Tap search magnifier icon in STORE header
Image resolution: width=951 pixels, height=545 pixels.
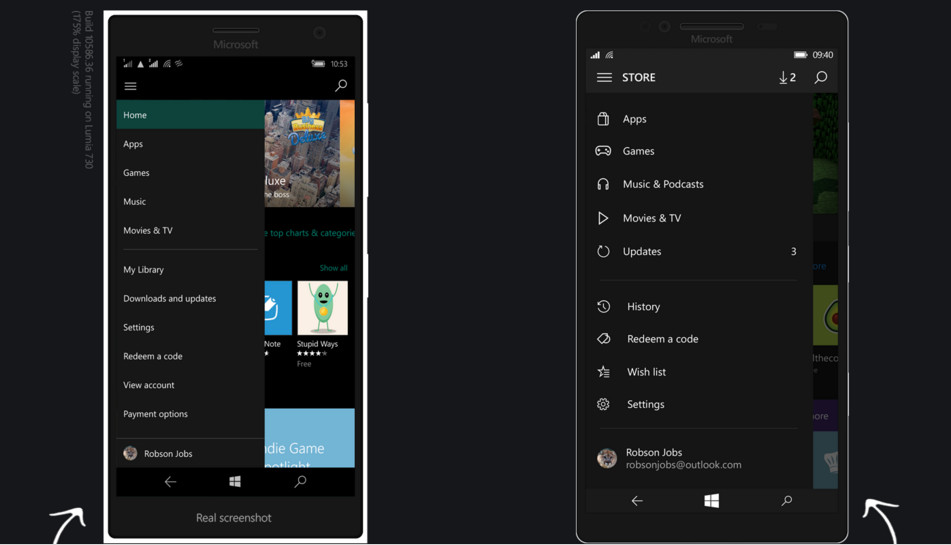(821, 78)
